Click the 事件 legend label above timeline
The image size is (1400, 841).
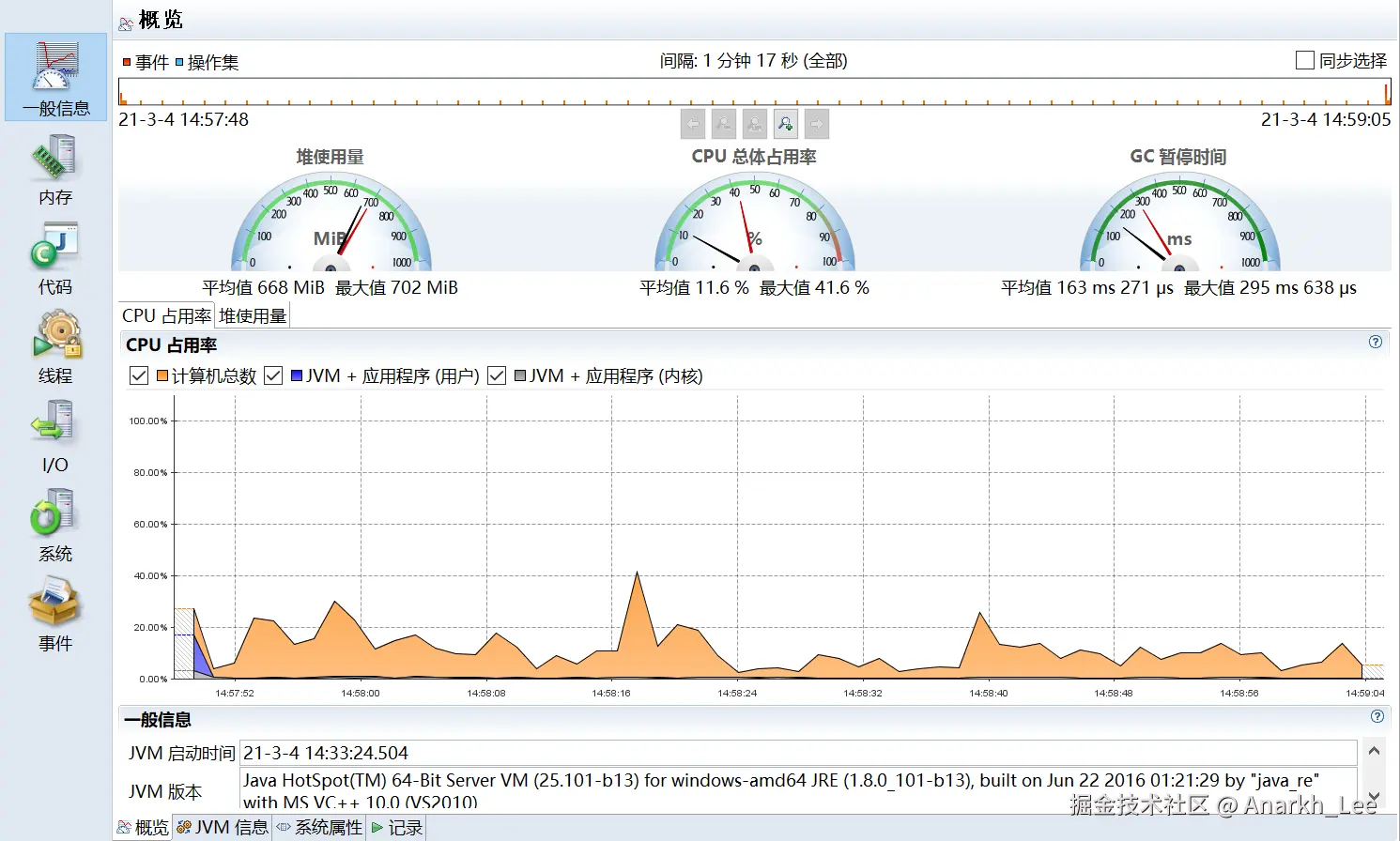point(152,62)
